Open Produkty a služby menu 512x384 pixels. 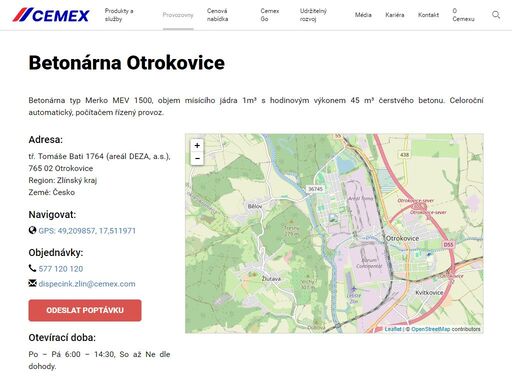coord(119,15)
